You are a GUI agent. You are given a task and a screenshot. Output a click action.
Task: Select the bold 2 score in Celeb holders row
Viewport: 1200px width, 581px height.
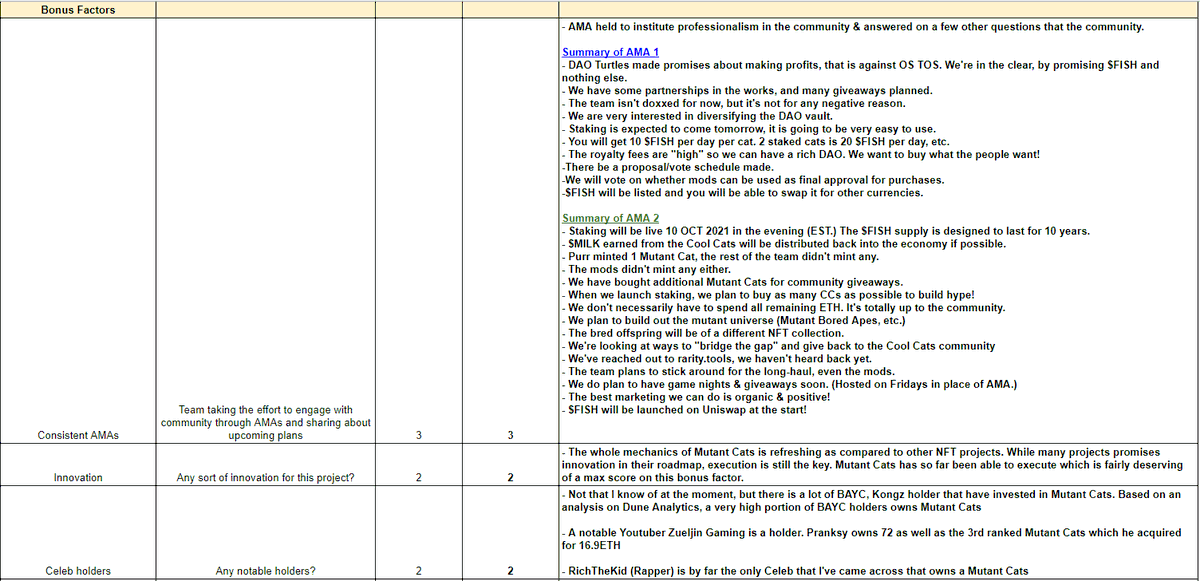[510, 571]
